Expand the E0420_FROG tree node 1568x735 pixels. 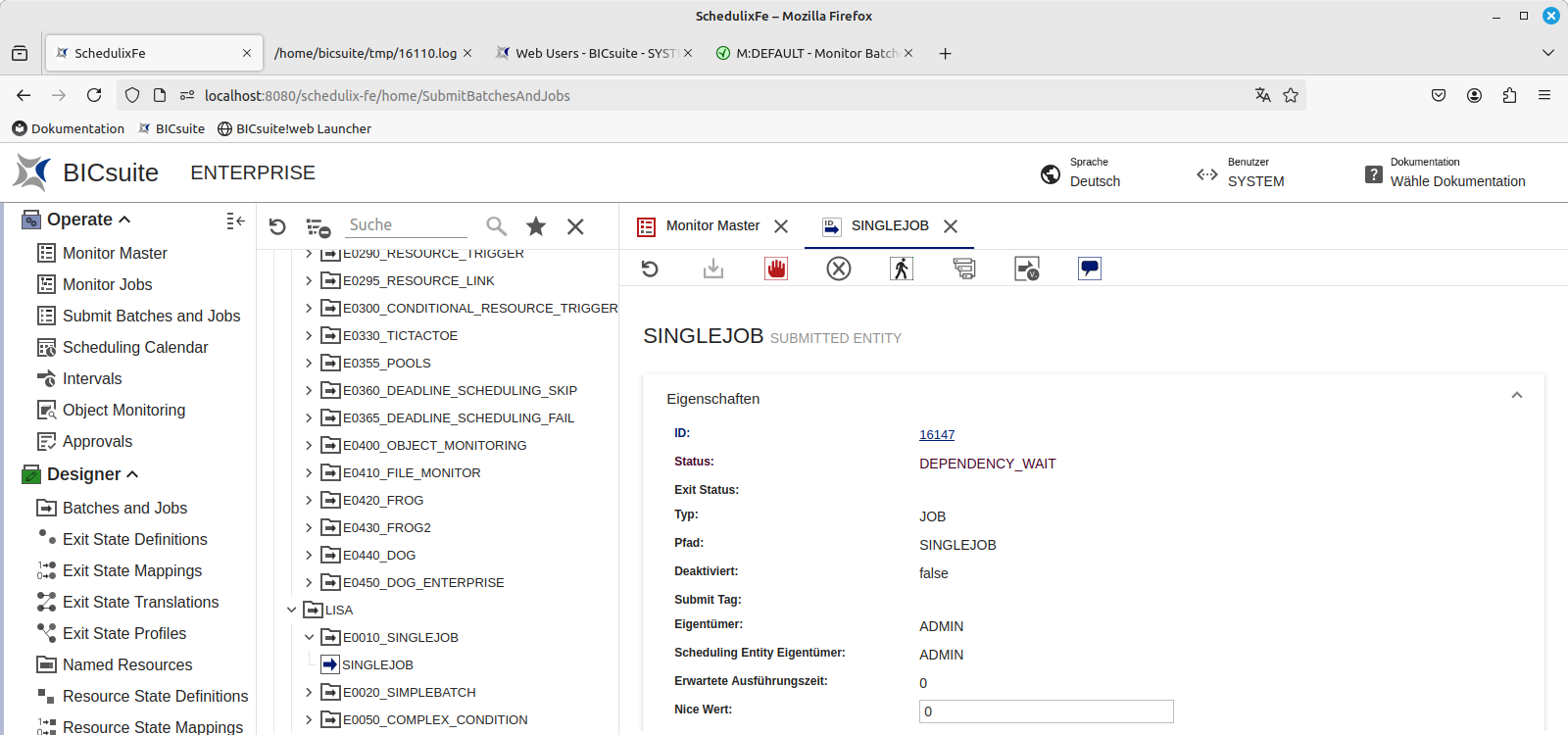309,500
